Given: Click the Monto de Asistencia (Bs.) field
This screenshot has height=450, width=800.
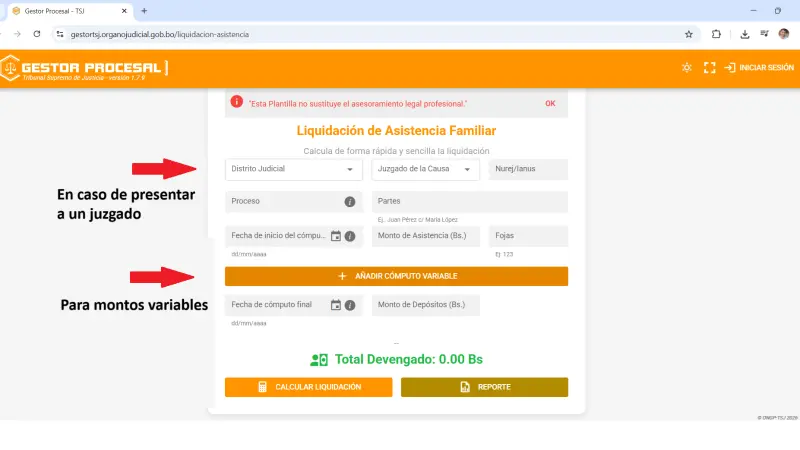Looking at the screenshot, I should (x=425, y=237).
